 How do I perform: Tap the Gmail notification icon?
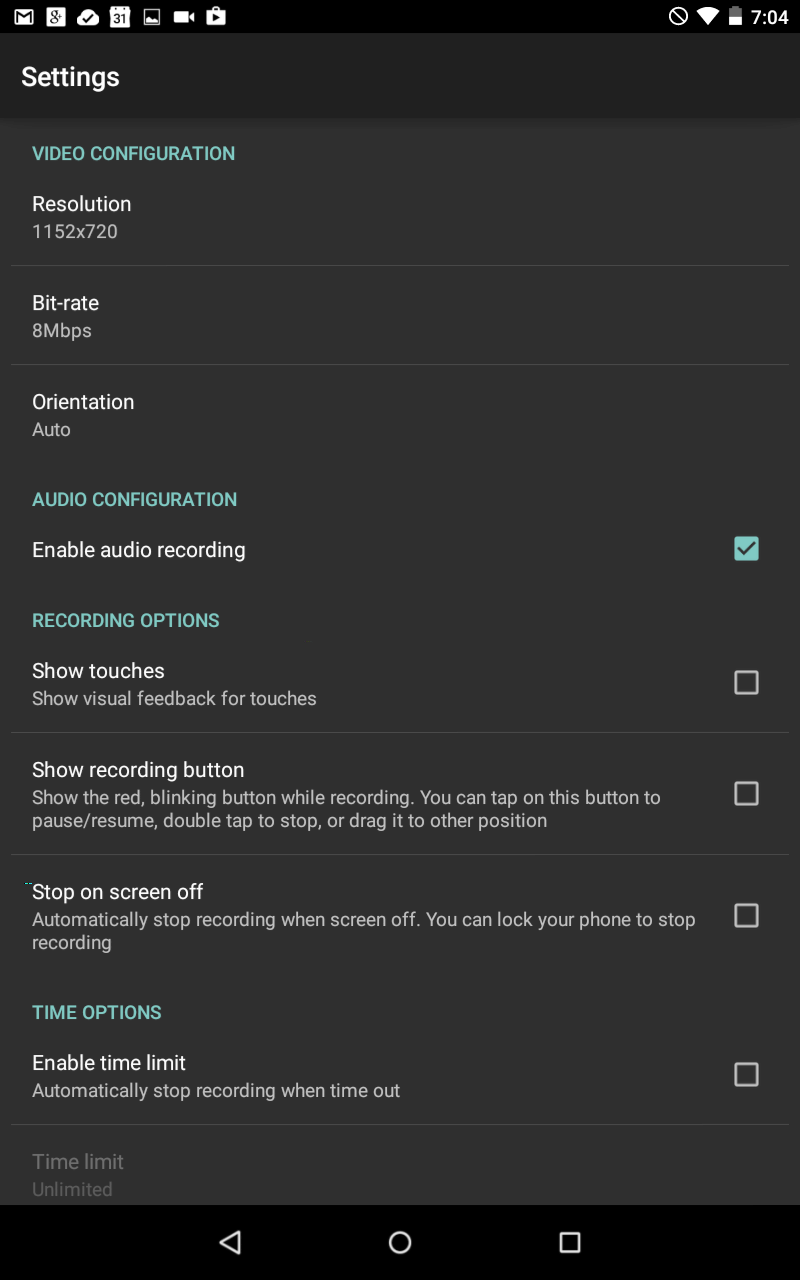24,17
